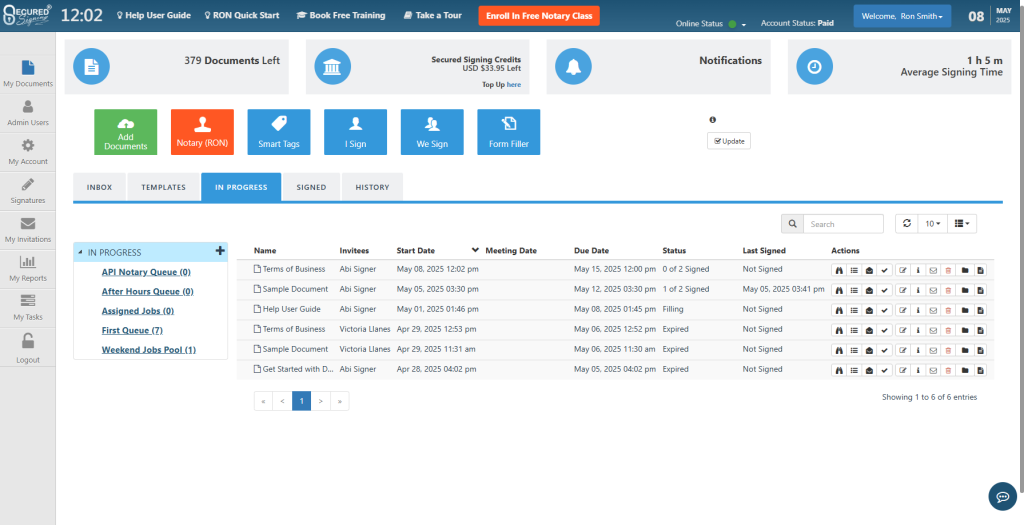Click trash icon for May 05 Sample Document
The height and width of the screenshot is (525, 1024).
(x=948, y=289)
